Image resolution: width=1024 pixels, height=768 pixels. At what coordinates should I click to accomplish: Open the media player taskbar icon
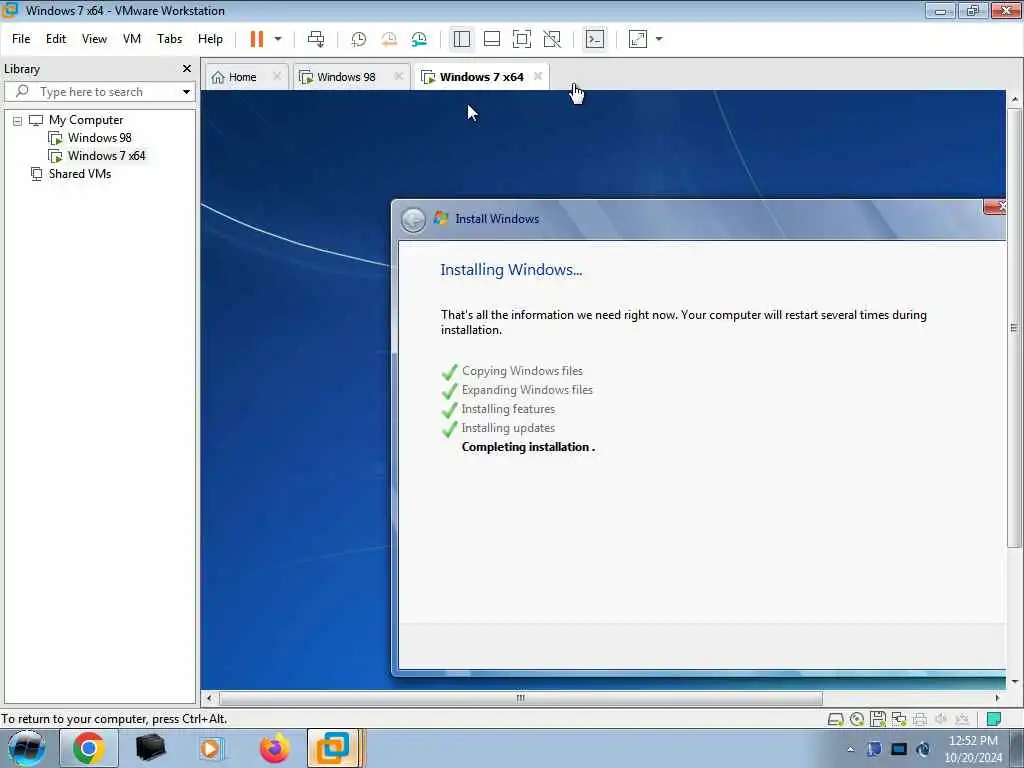point(211,748)
